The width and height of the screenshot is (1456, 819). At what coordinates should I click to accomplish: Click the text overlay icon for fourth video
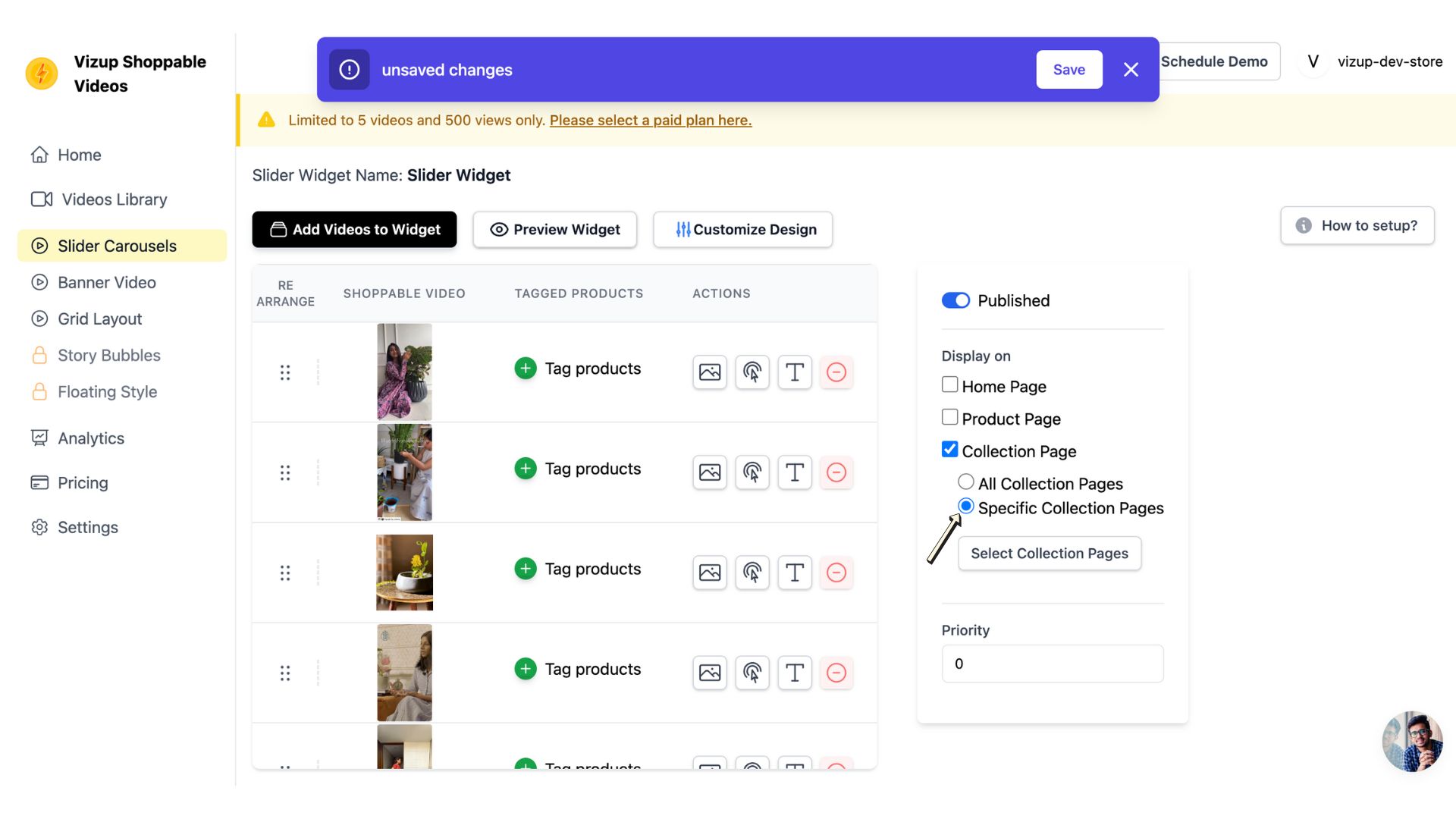pyautogui.click(x=794, y=672)
